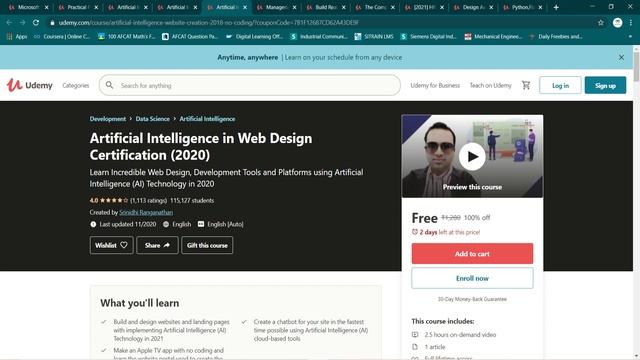
Task: Add course to Wishlist
Action: click(x=111, y=245)
